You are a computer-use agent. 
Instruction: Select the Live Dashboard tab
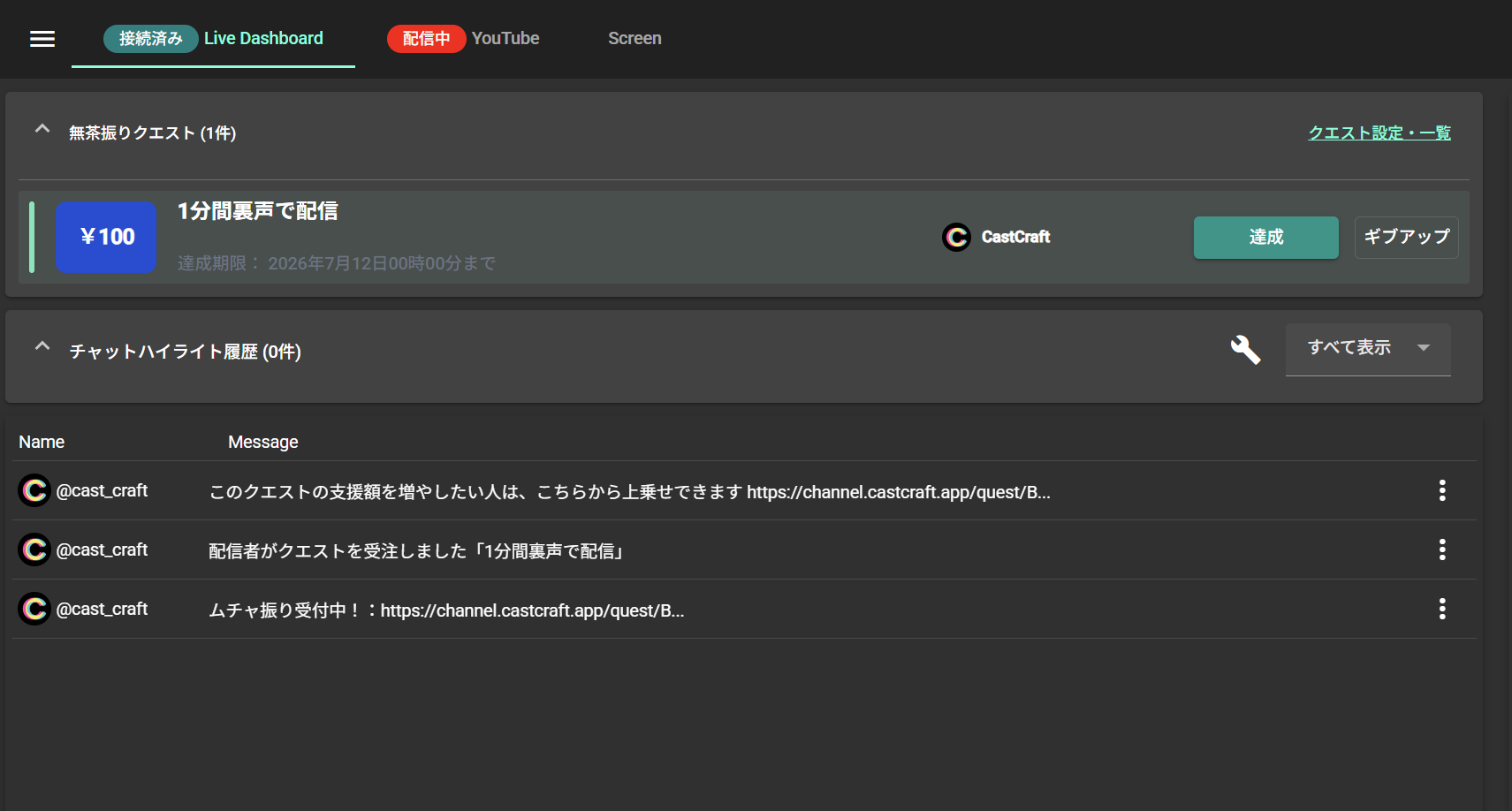(x=213, y=38)
